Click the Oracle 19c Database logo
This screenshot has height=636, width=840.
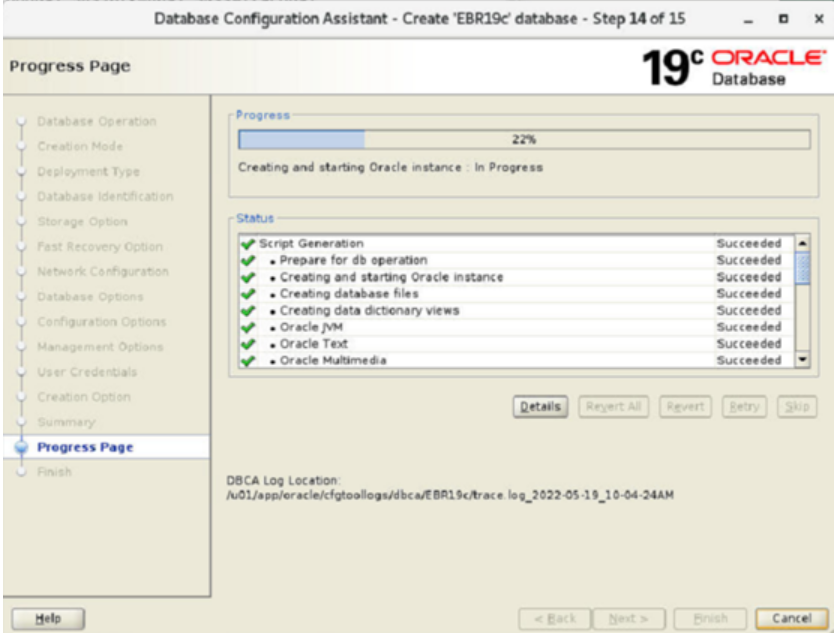733,68
